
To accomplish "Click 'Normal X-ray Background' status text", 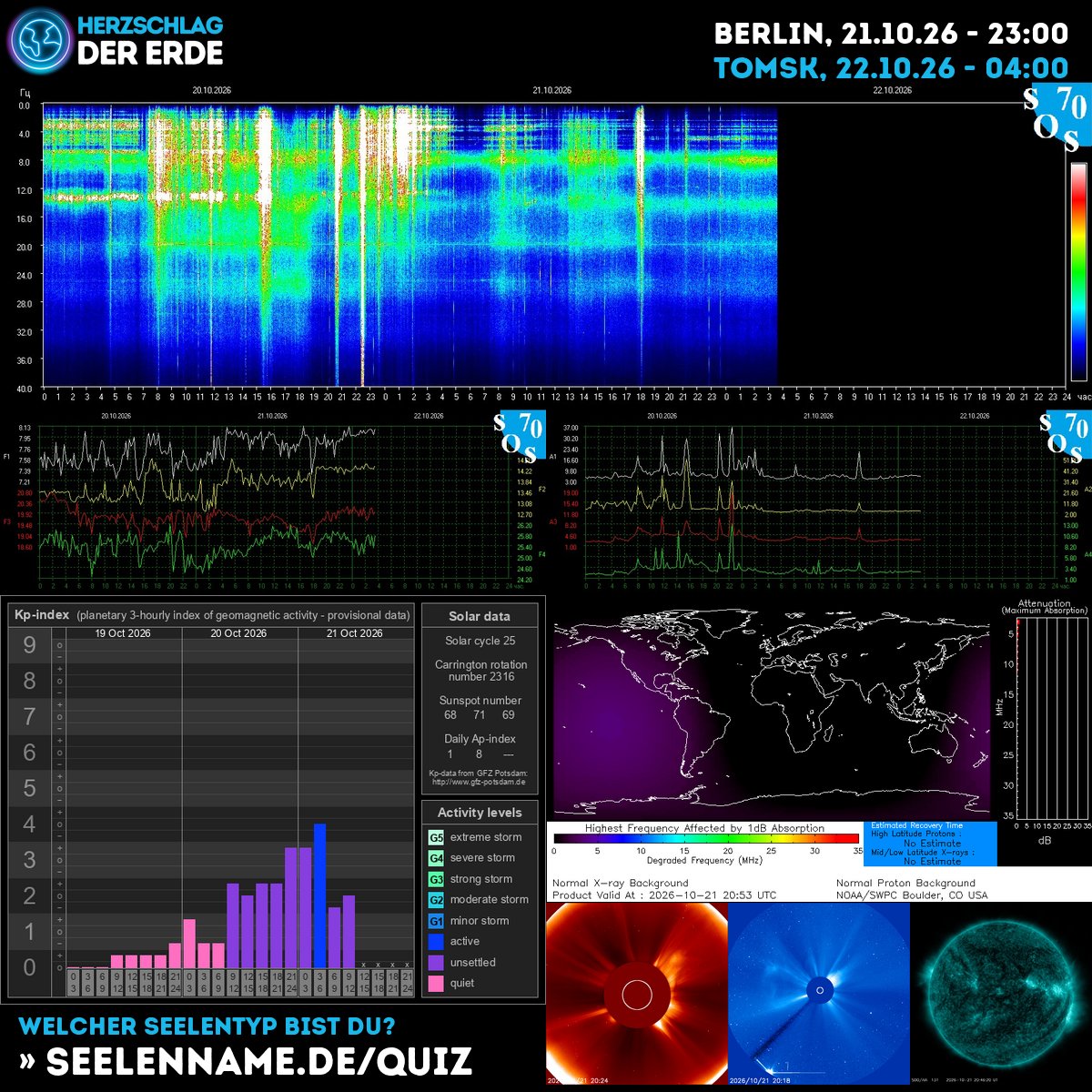I will (x=620, y=883).
